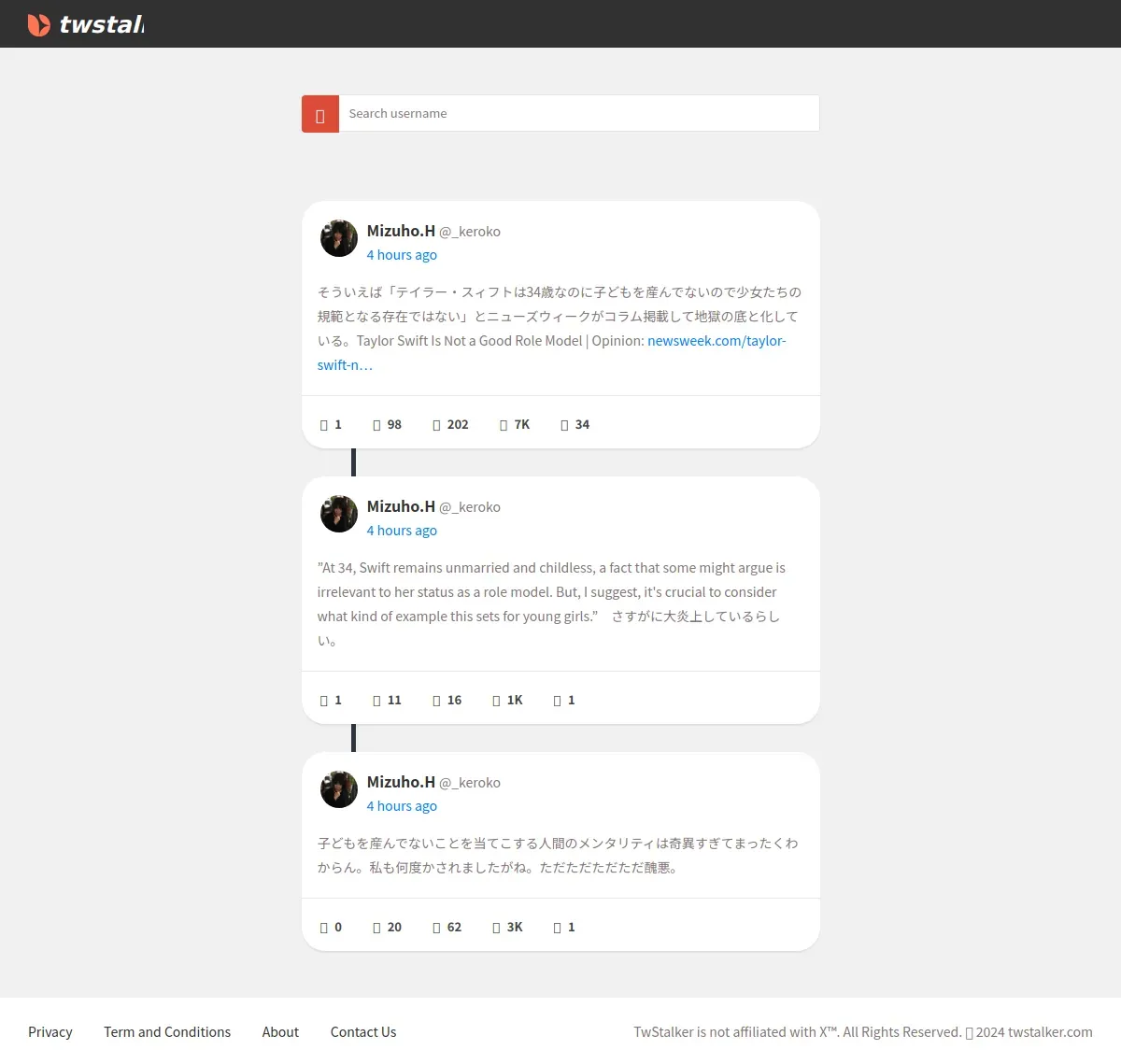Viewport: 1121px width, 1064px height.
Task: Open Mizuho.H avatar in third post
Action: click(339, 789)
